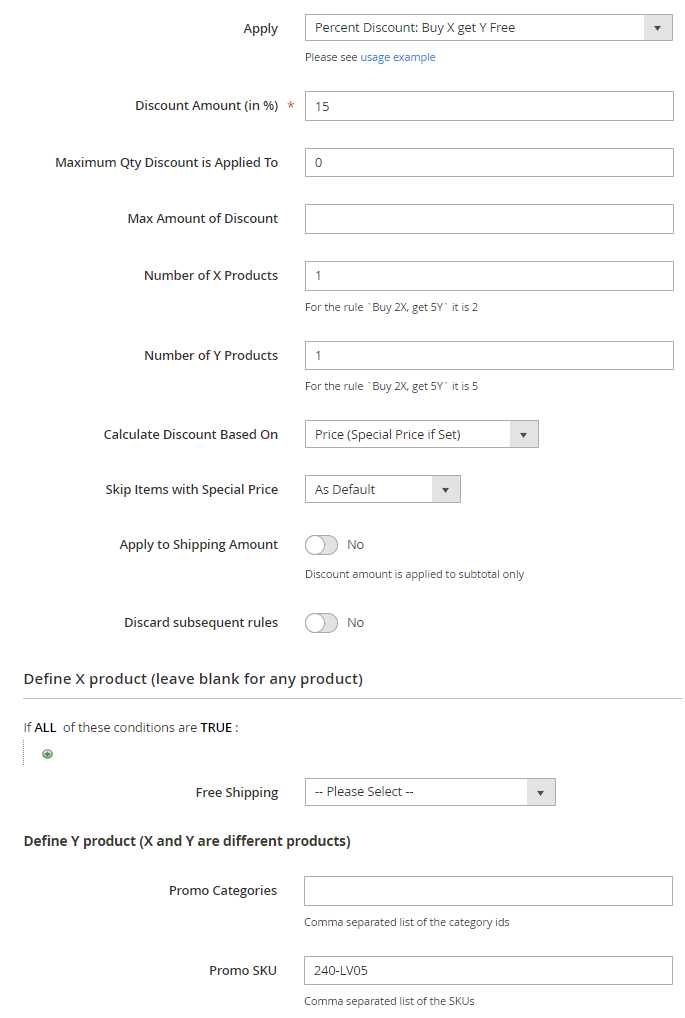This screenshot has width=685, height=1018.
Task: Click the Promo SKU input field
Action: 488,970
